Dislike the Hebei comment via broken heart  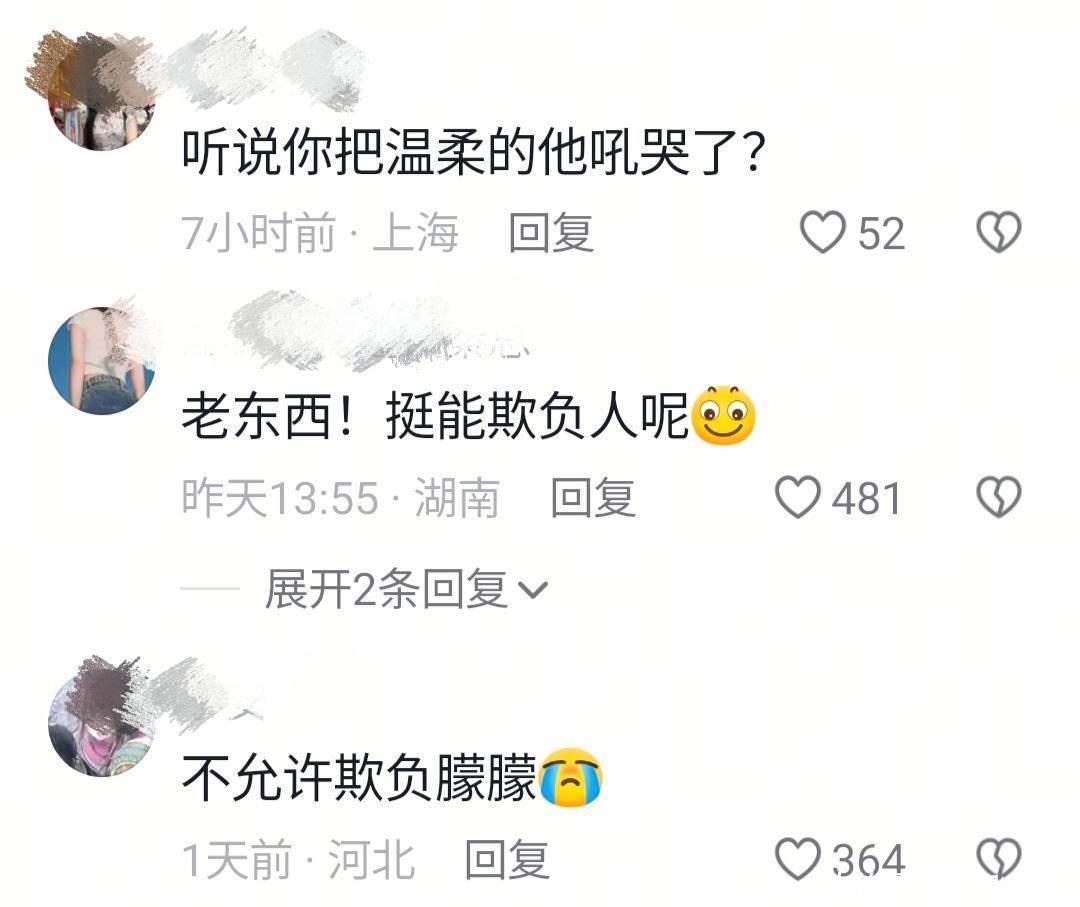tap(999, 859)
